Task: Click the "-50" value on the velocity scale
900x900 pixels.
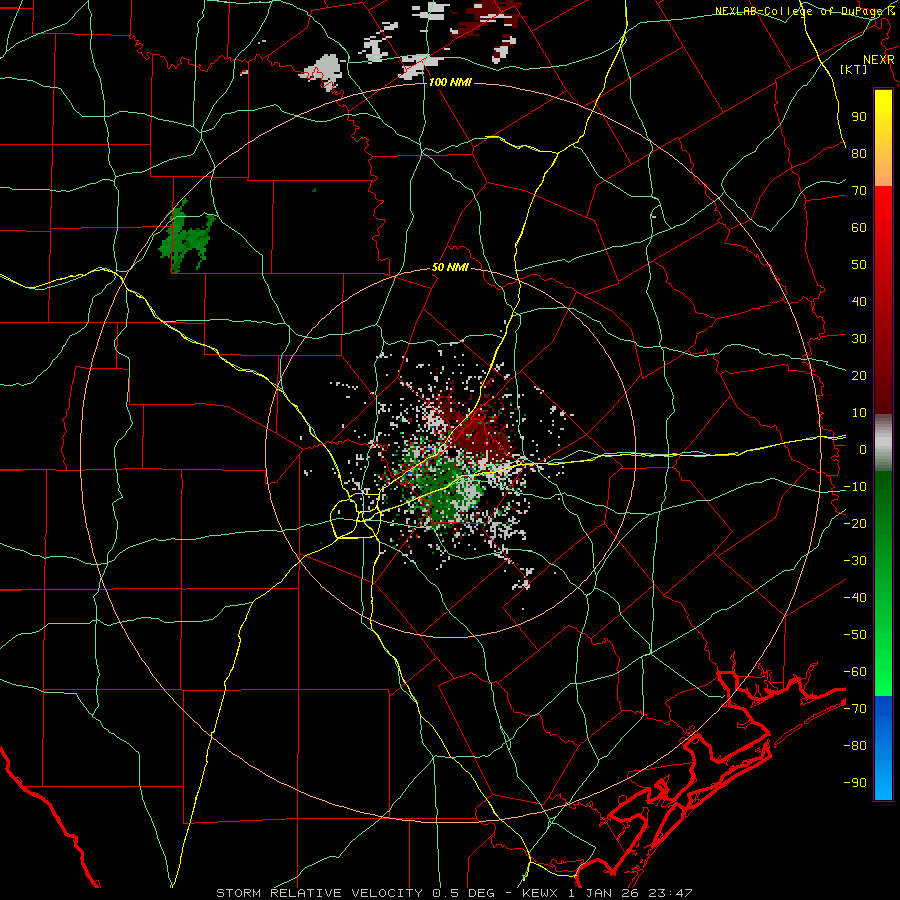Action: 855,634
